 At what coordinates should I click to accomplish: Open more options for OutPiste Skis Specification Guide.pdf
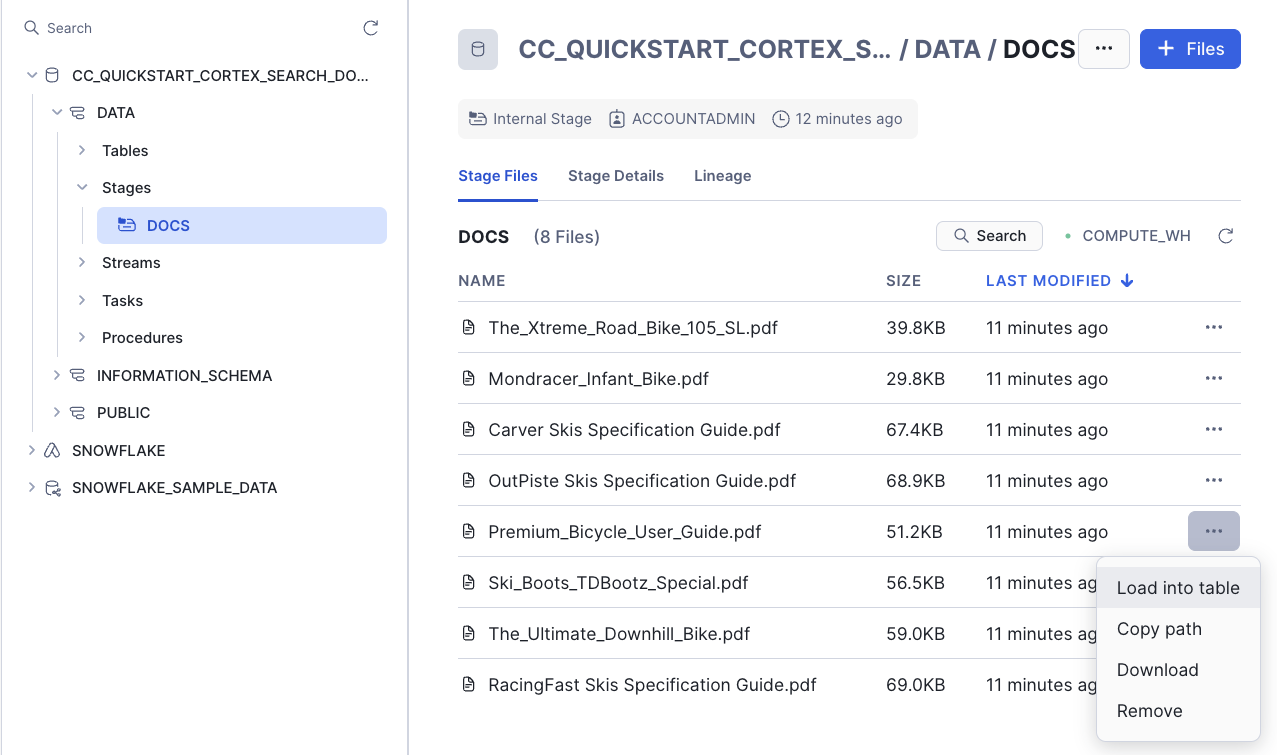(1213, 481)
